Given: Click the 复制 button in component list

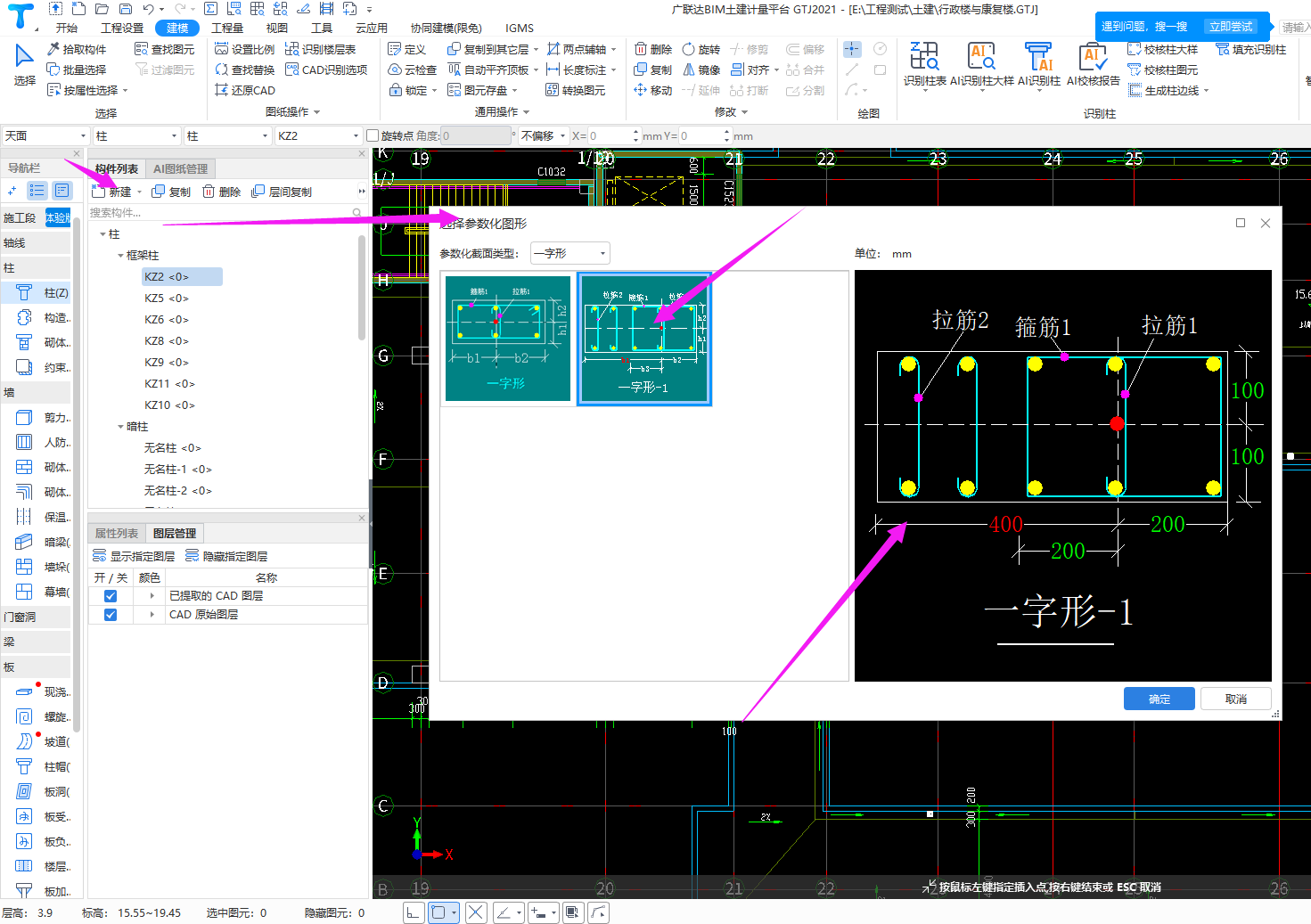Looking at the screenshot, I should coord(171,192).
